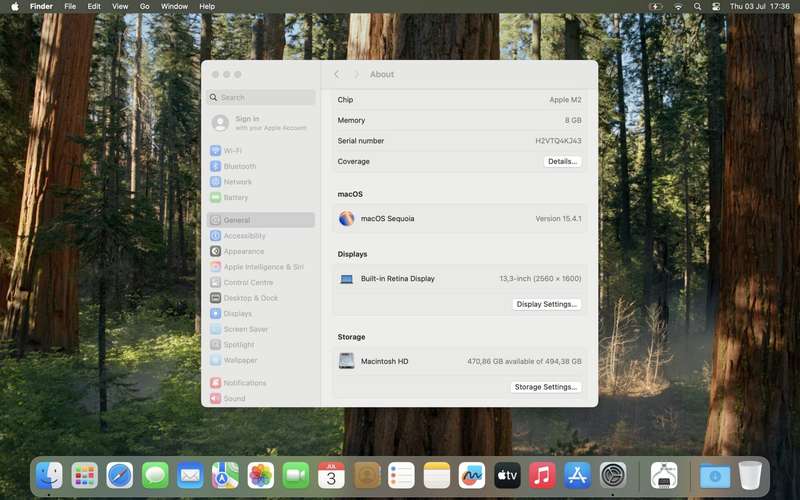Open Contacts from the Dock
800x500 pixels.
click(366, 476)
